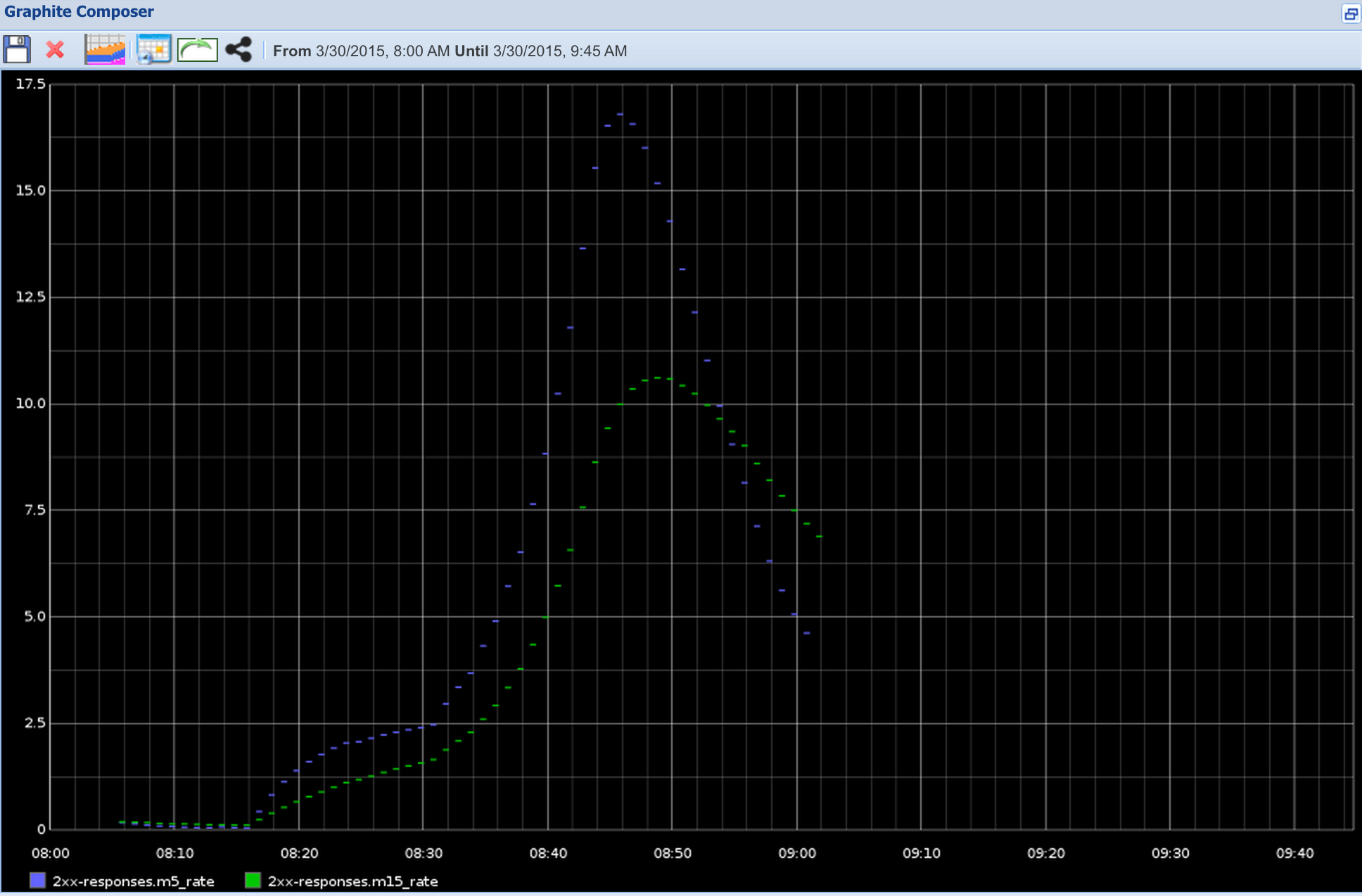Click the 17.5 y-axis value label
This screenshot has width=1362, height=896.
[30, 84]
